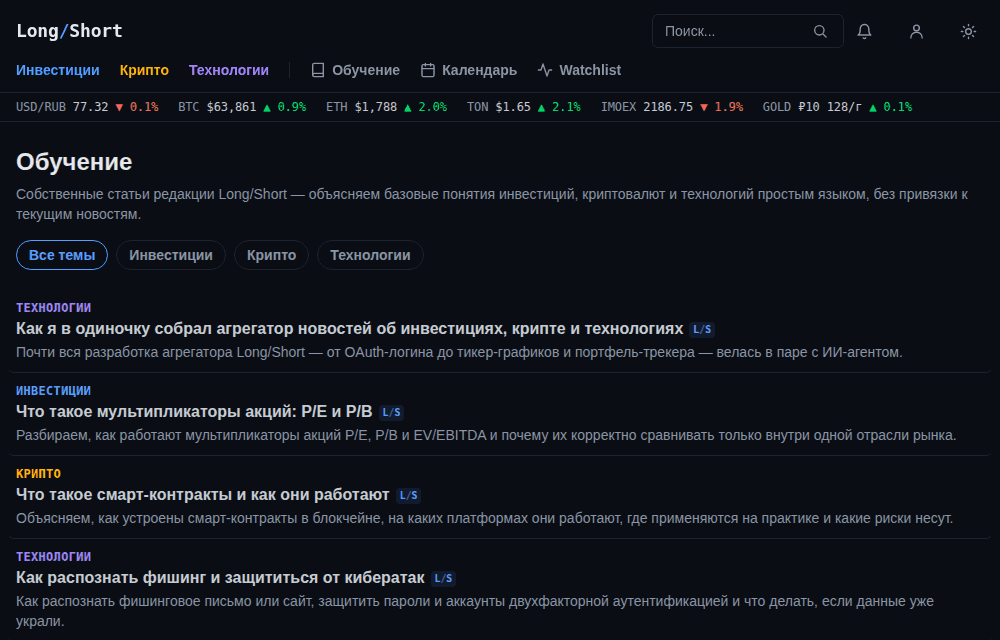This screenshot has width=1000, height=640.
Task: Open the user profile icon
Action: 916,31
